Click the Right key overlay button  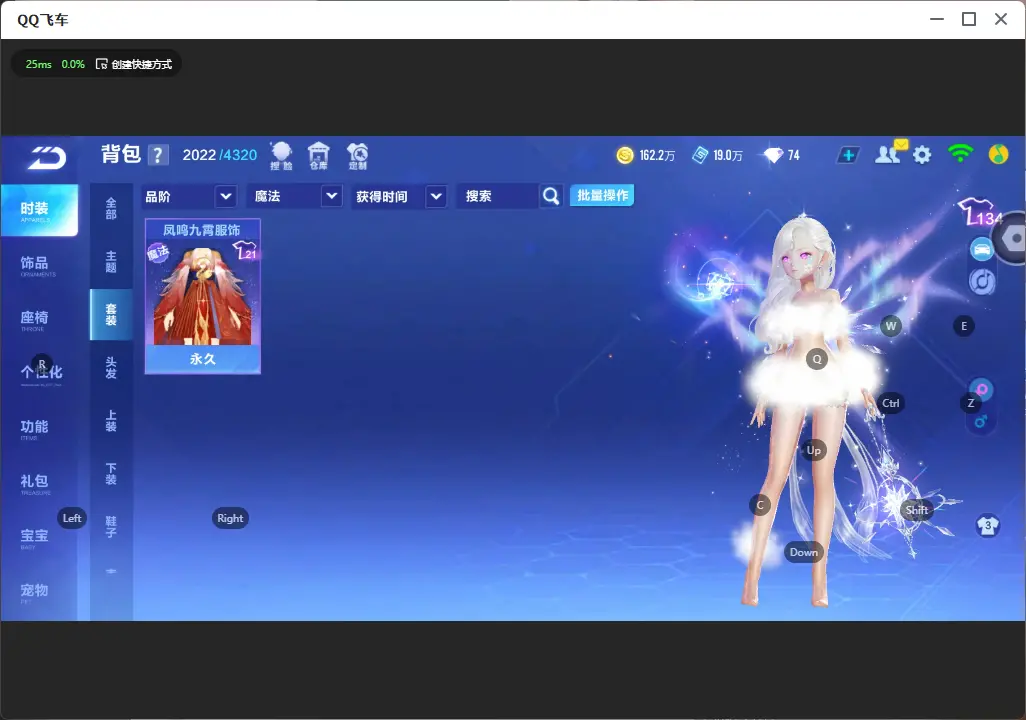tap(230, 518)
